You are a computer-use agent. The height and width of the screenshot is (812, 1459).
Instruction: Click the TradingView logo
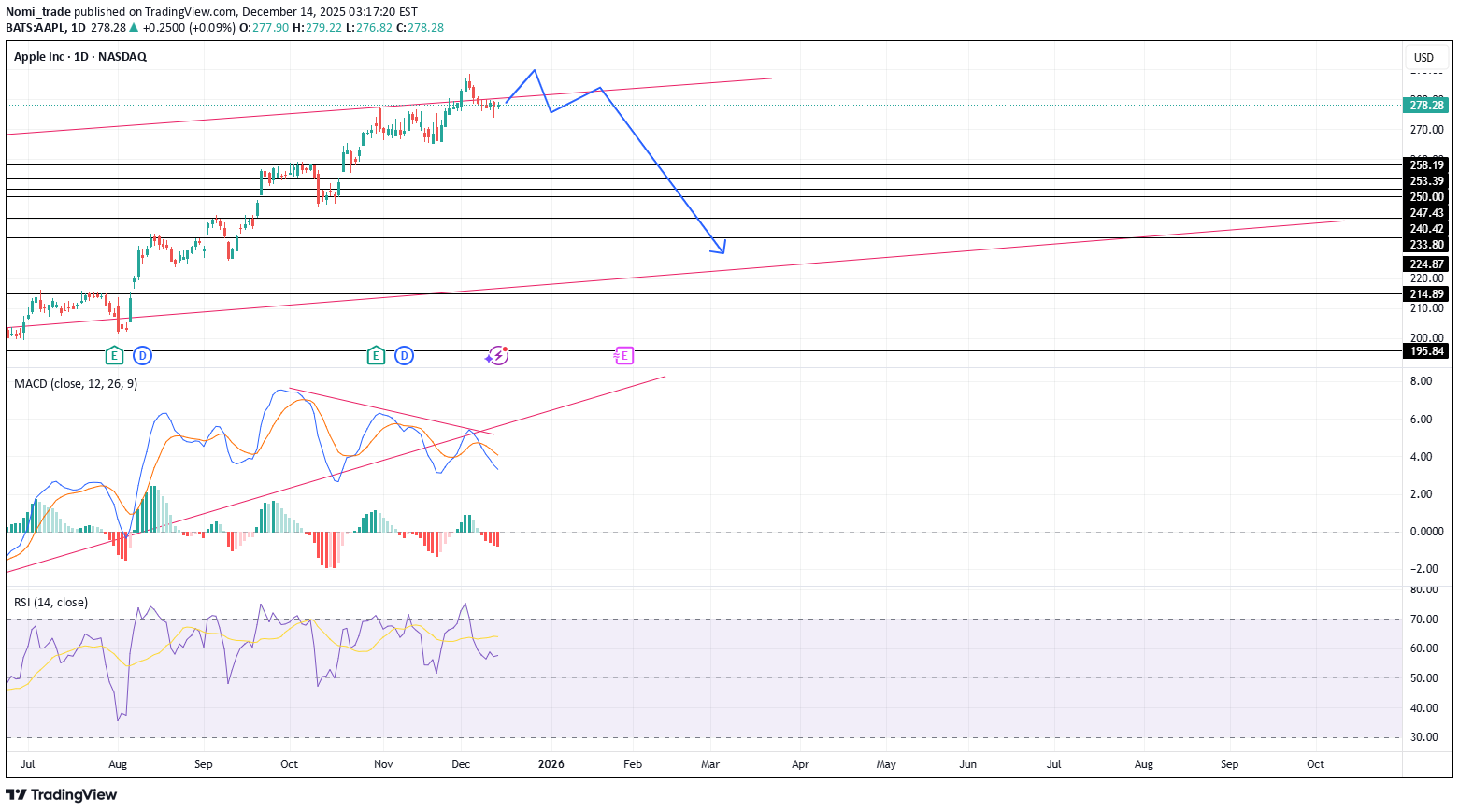[62, 794]
